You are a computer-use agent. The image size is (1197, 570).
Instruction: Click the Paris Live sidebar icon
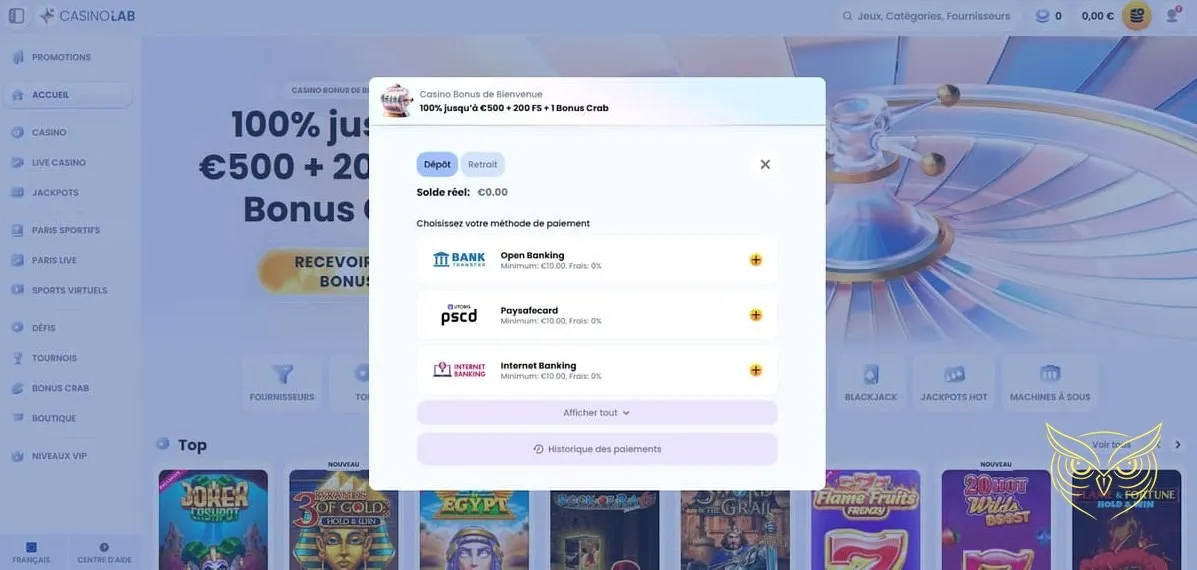point(18,260)
